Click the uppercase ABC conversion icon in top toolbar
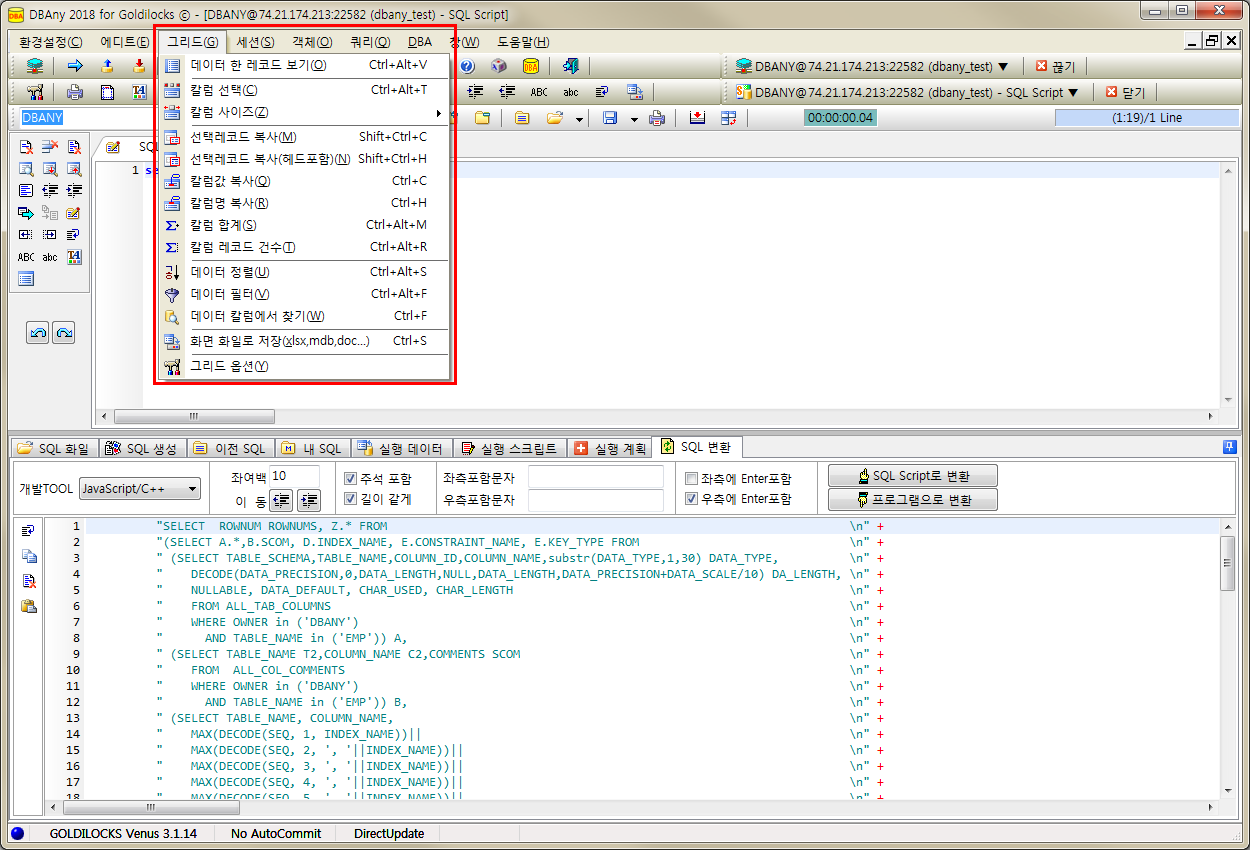 tap(539, 92)
